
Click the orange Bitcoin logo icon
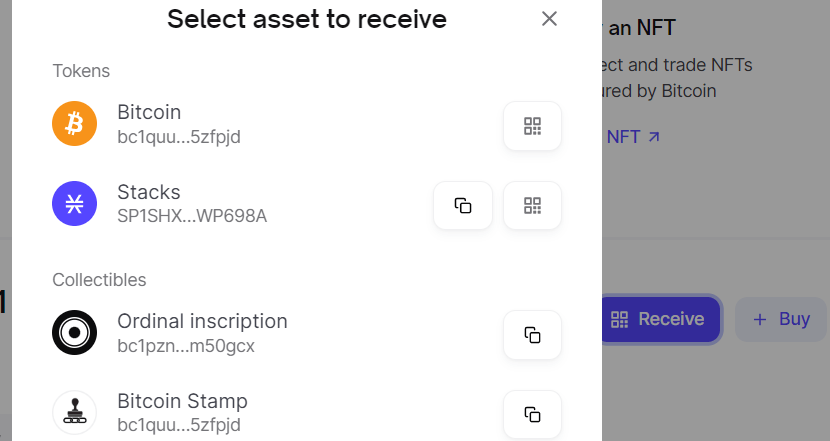coord(74,124)
